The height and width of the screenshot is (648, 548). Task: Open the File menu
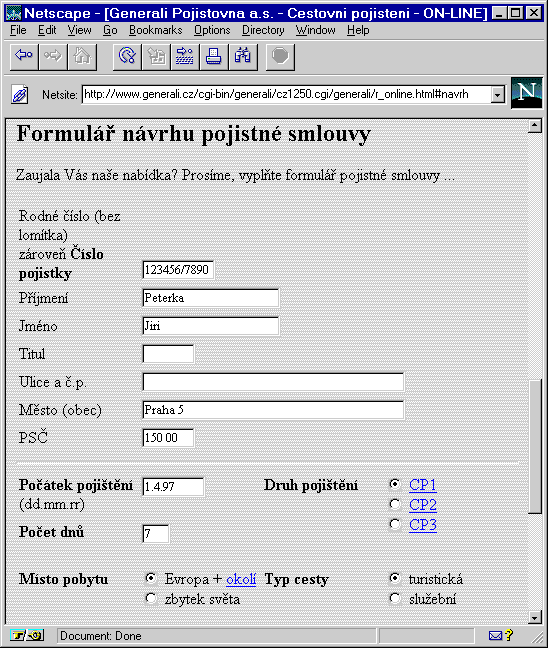18,30
